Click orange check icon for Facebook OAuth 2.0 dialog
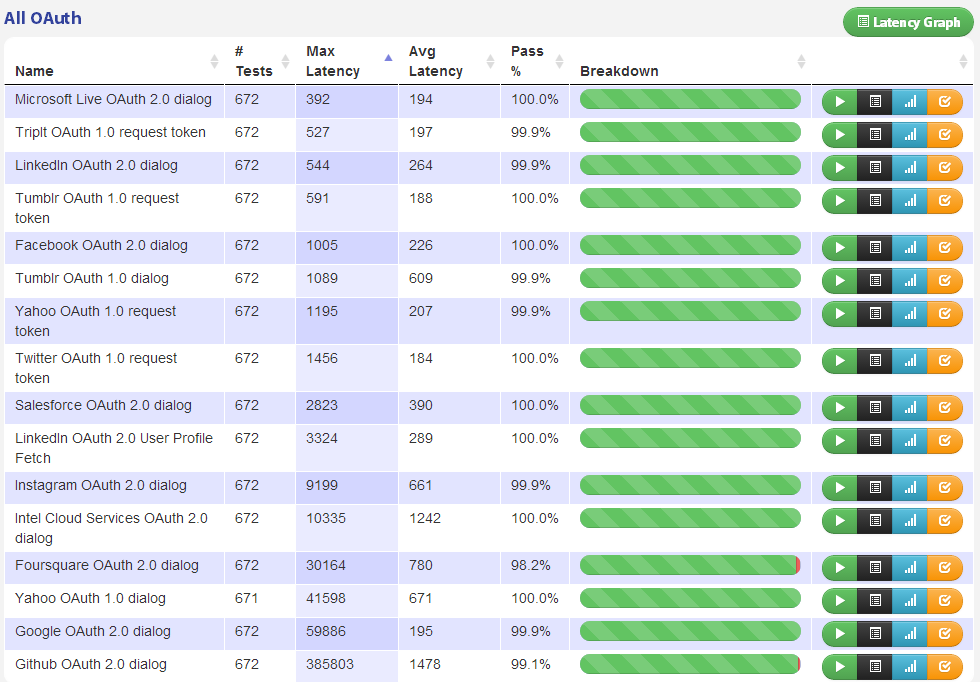Screen dimensions: 980x682 [945, 248]
